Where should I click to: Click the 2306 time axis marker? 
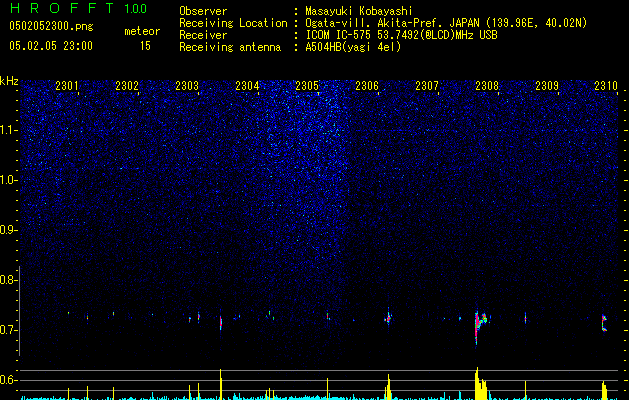tap(367, 86)
